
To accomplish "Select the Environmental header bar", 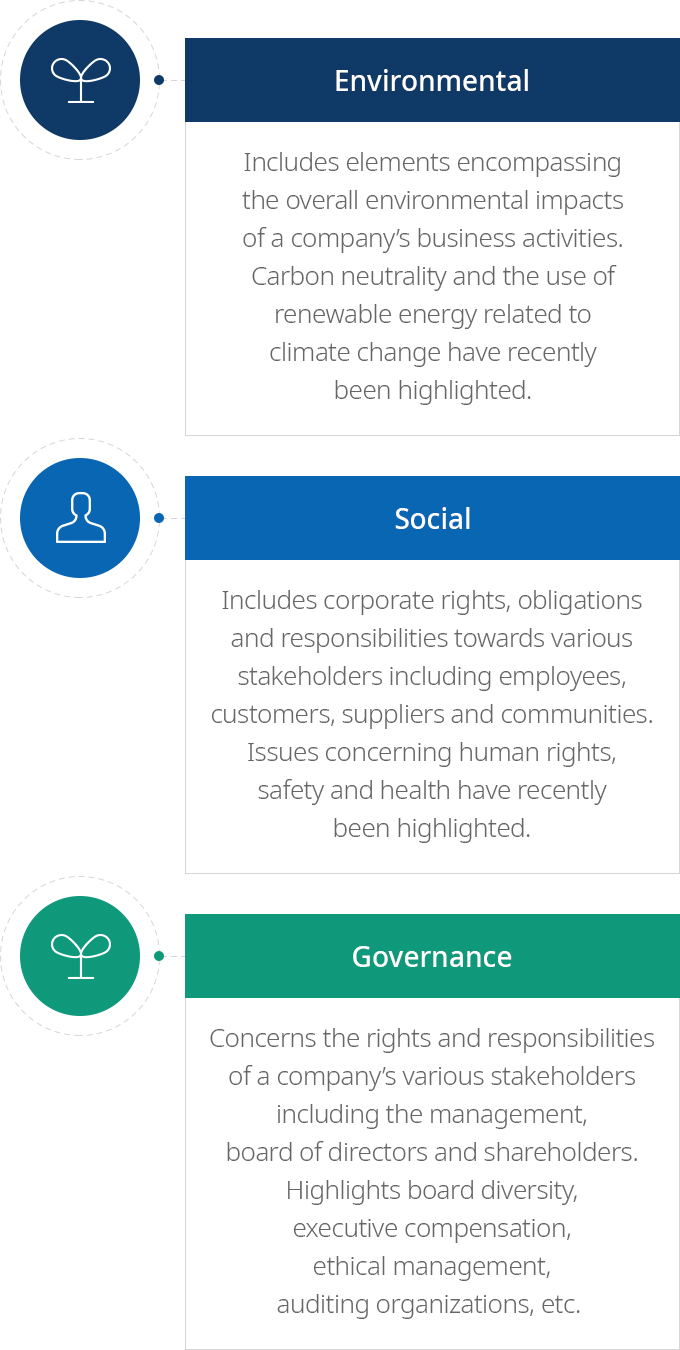I will tap(432, 80).
